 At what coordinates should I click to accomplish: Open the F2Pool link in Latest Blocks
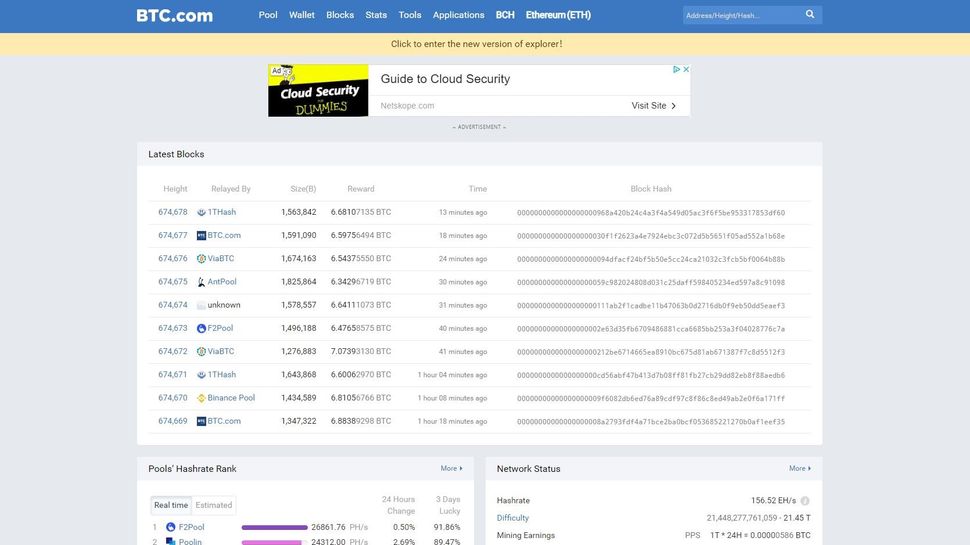pyautogui.click(x=220, y=328)
